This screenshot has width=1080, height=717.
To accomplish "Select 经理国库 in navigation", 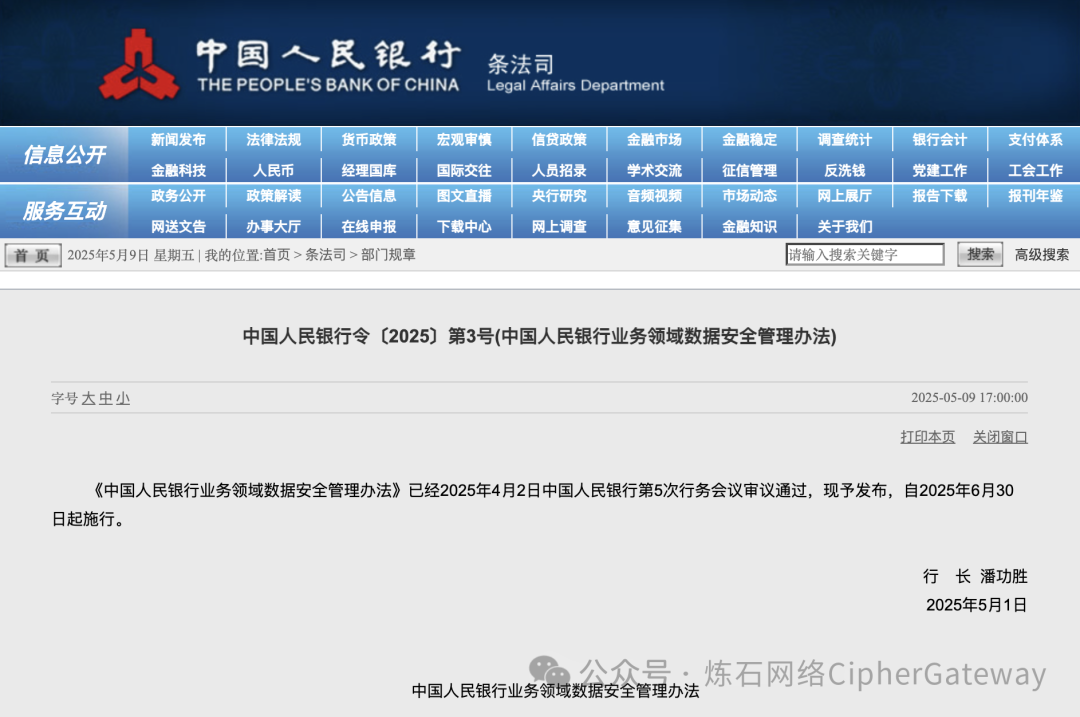I will (368, 170).
